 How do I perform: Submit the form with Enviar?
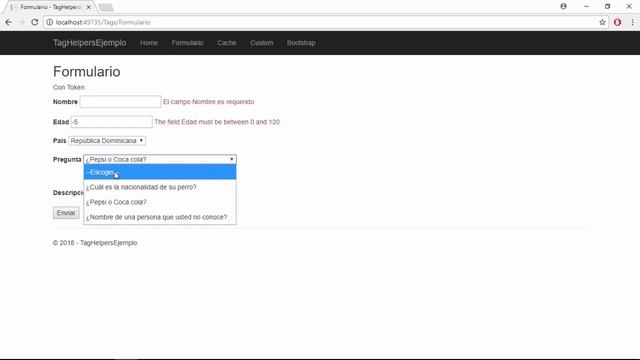[66, 213]
